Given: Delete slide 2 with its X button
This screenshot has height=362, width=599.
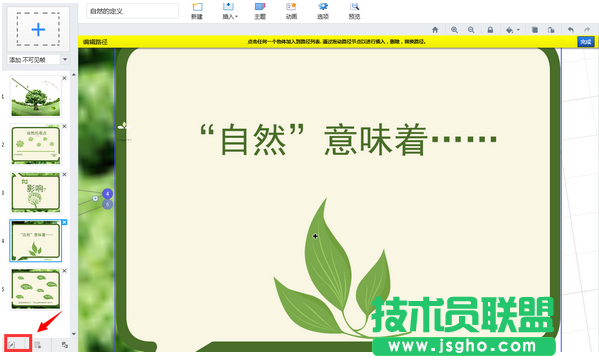Looking at the screenshot, I should pyautogui.click(x=65, y=126).
